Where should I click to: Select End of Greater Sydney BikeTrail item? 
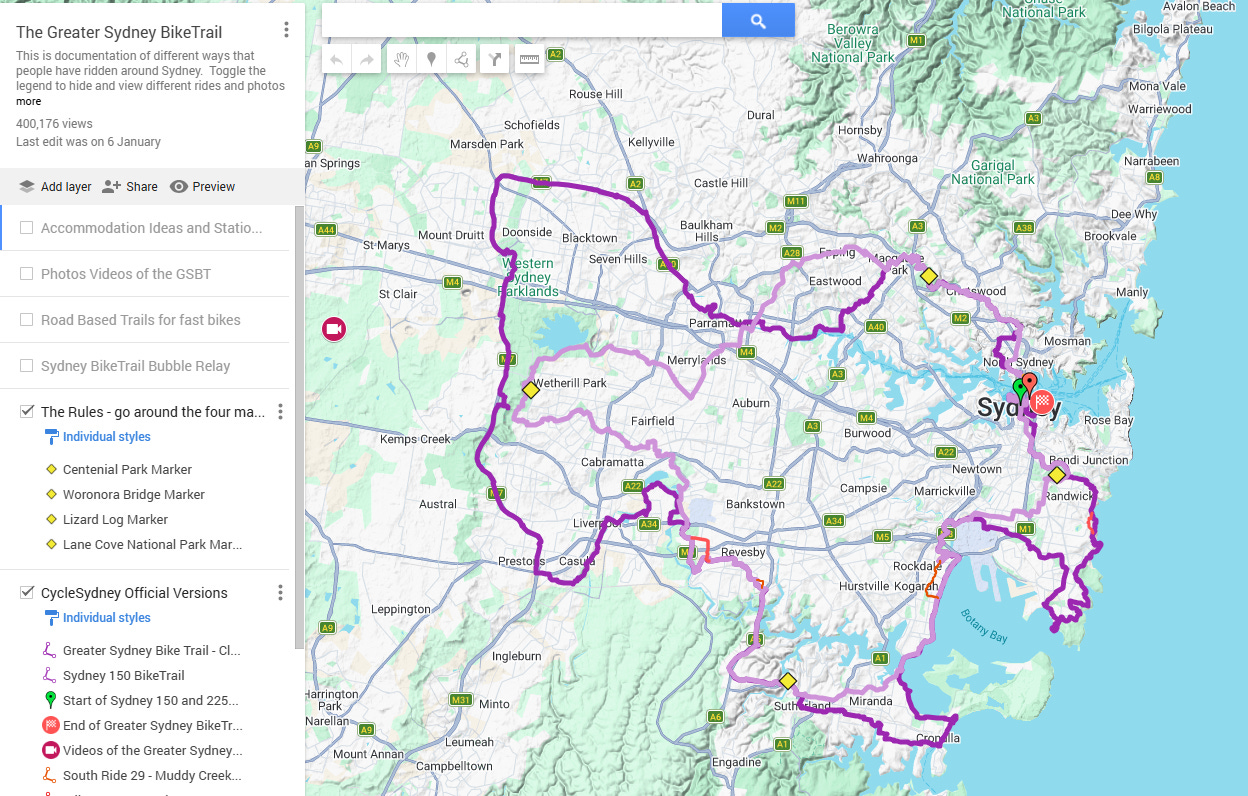pos(152,726)
